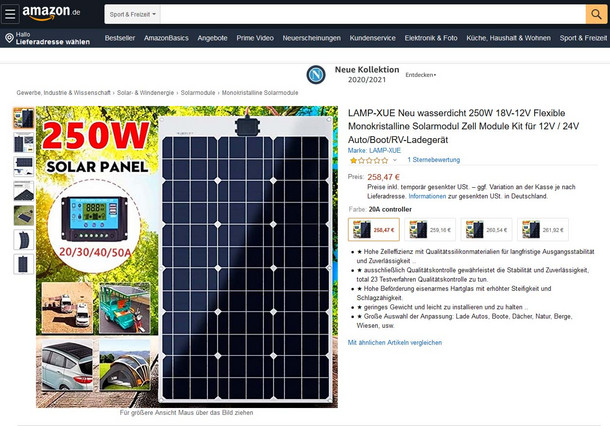The image size is (610, 426).
Task: Click the round blue N logo in the Neue Kollektion banner
Action: click(317, 75)
